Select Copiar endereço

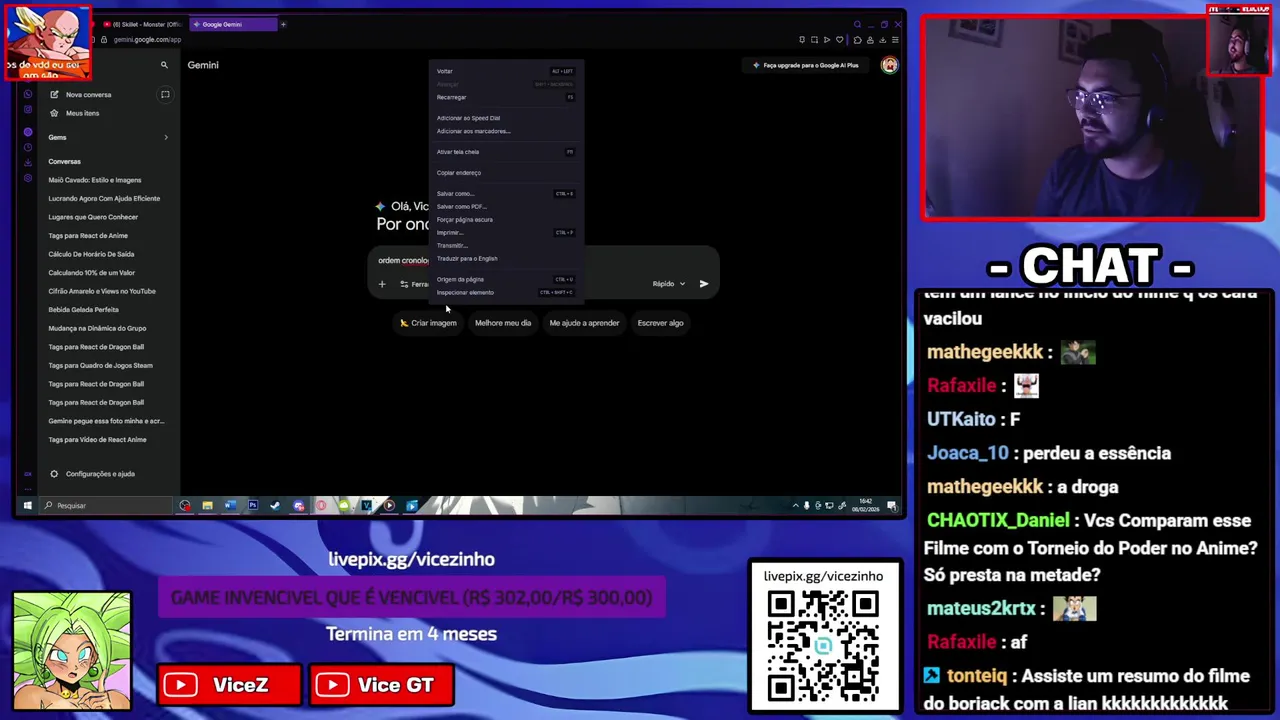(x=505, y=173)
